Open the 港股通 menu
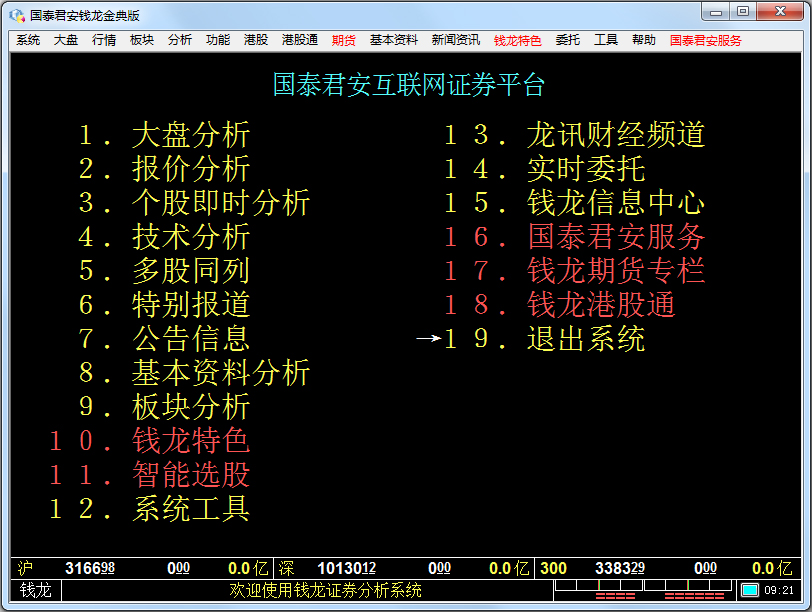 pyautogui.click(x=300, y=40)
